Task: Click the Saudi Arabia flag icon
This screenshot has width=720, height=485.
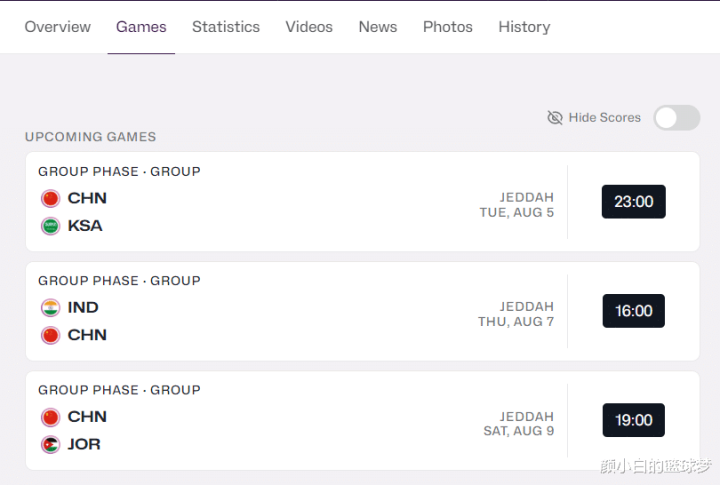Action: point(50,226)
